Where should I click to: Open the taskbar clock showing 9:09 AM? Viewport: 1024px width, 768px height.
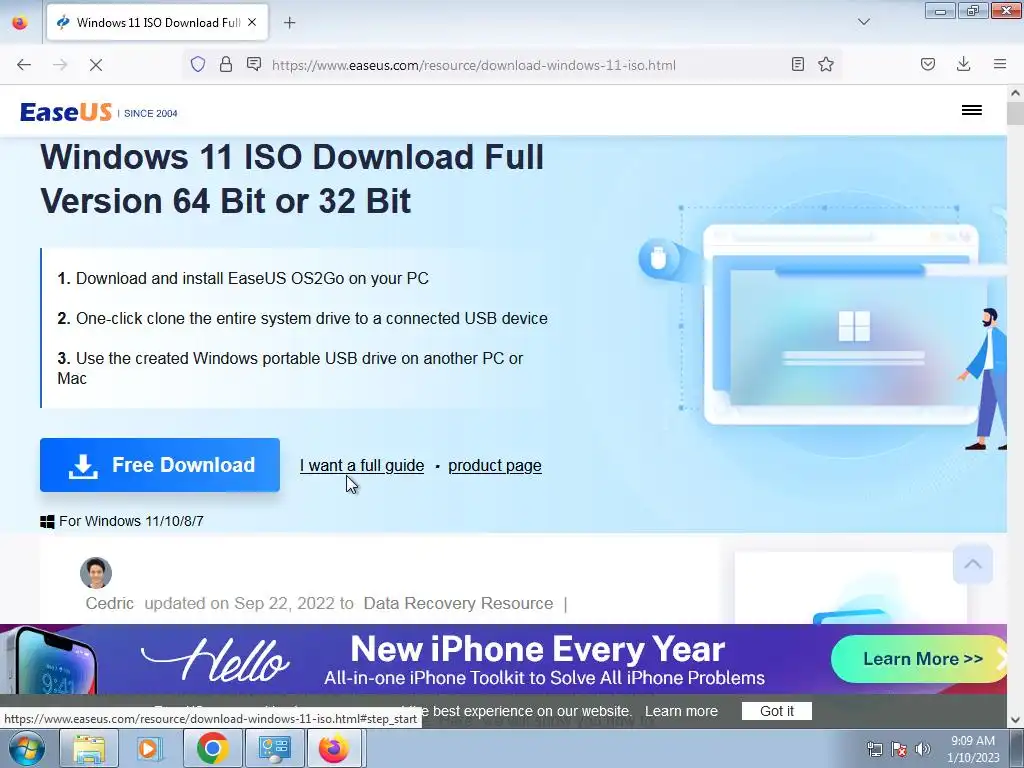[x=973, y=749]
